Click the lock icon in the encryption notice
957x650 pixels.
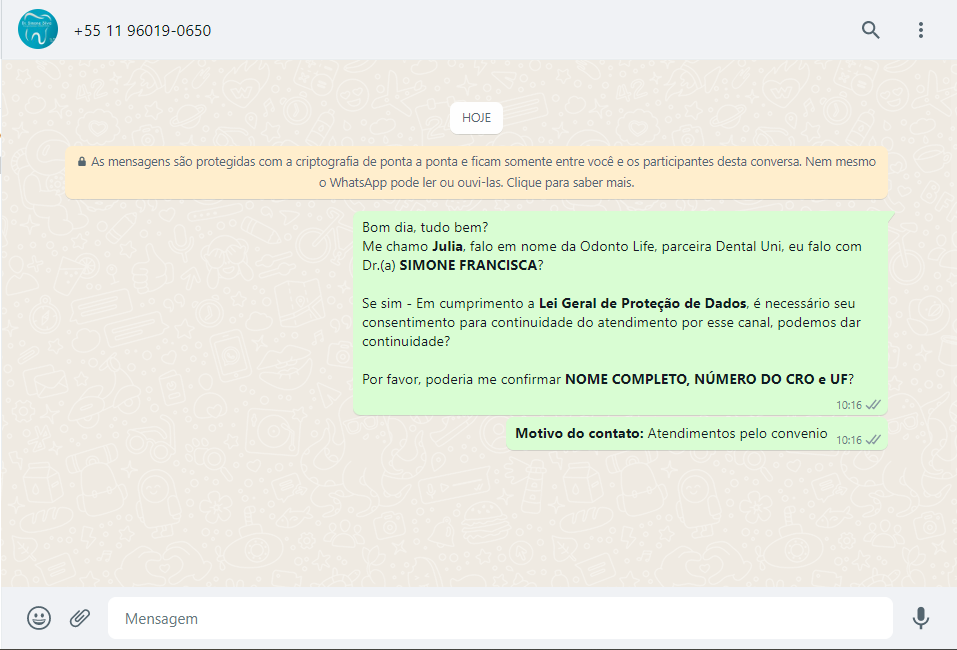[82, 162]
